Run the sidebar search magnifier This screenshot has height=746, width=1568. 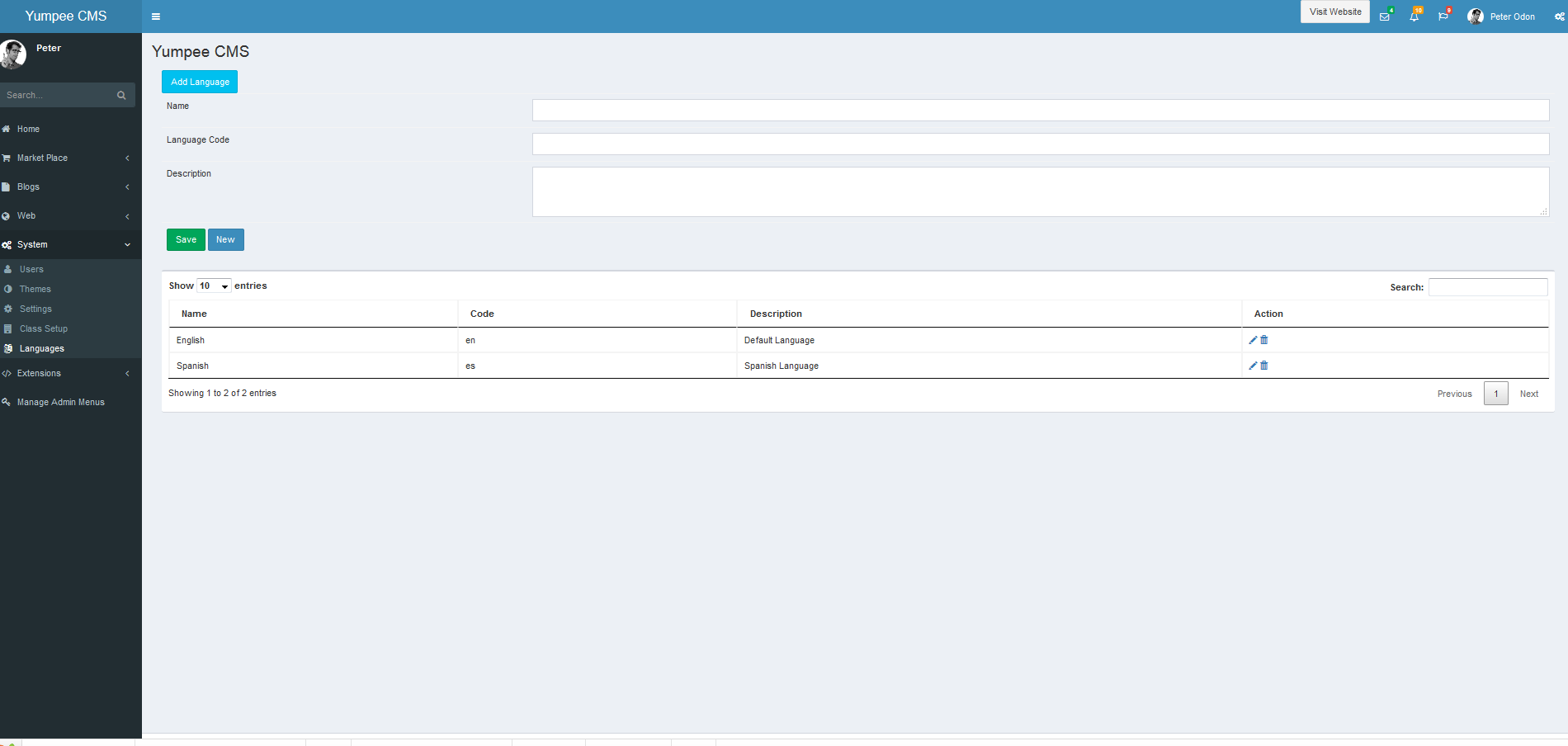(x=121, y=94)
